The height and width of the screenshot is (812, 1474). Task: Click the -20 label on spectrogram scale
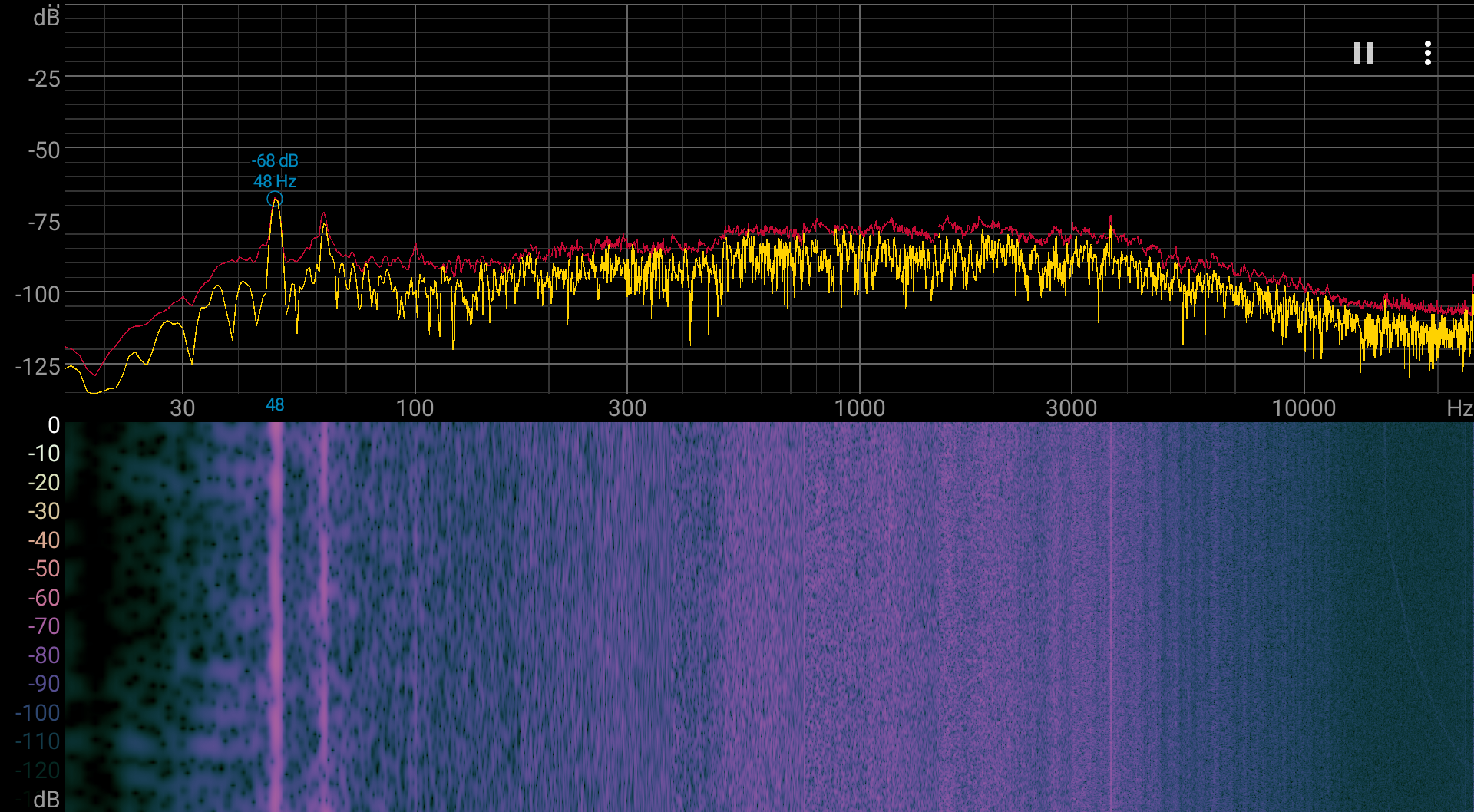click(44, 483)
